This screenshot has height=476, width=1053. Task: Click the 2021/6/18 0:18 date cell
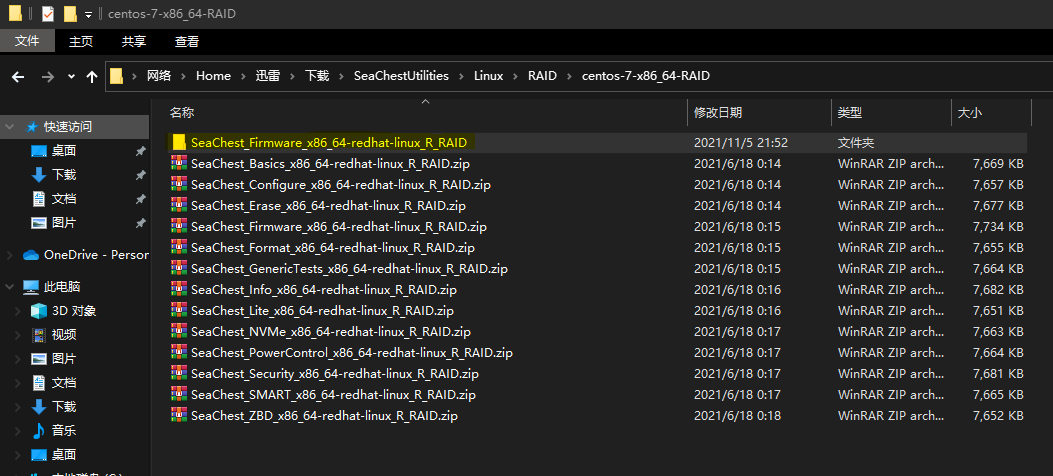point(737,416)
